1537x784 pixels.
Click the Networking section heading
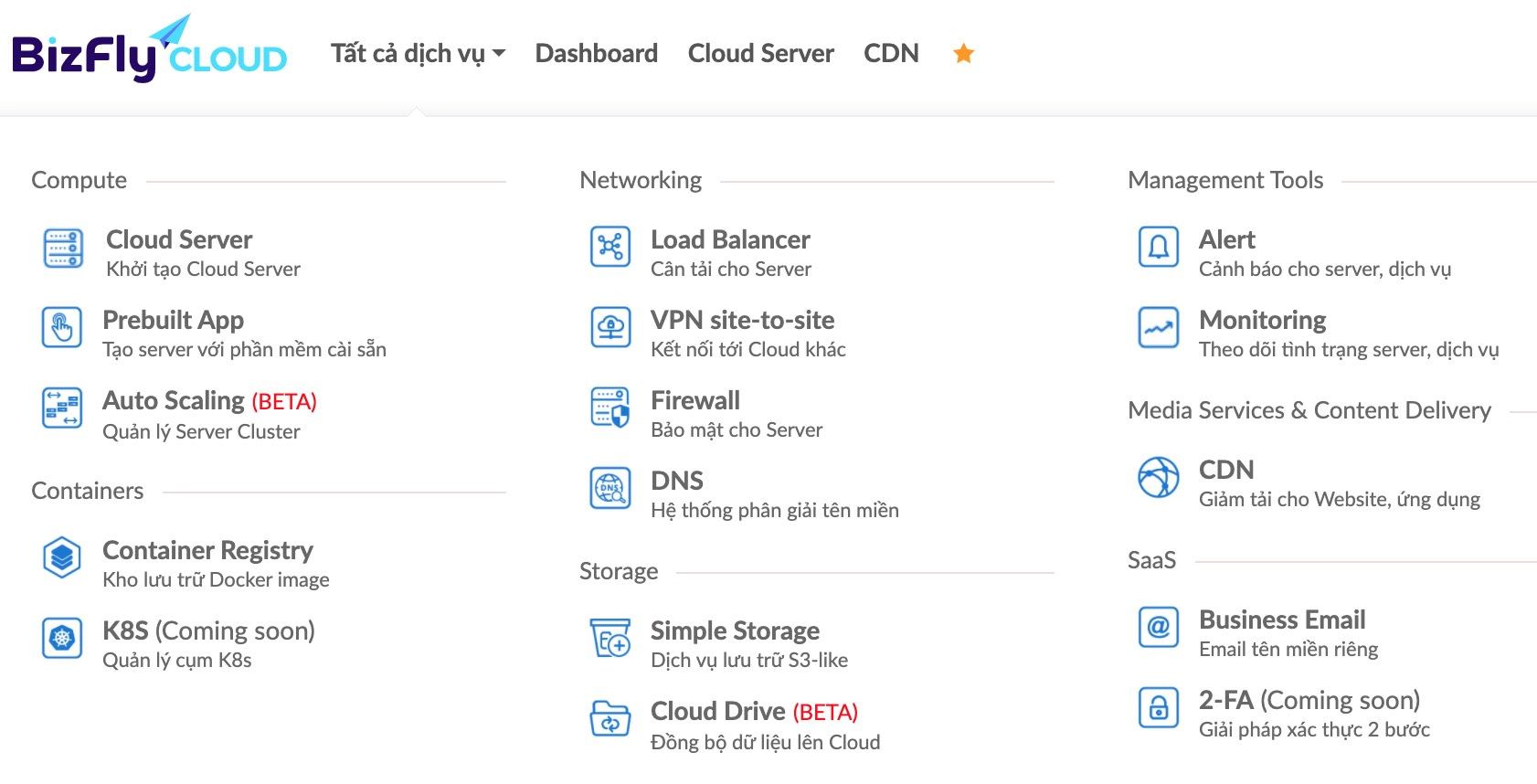coord(641,180)
